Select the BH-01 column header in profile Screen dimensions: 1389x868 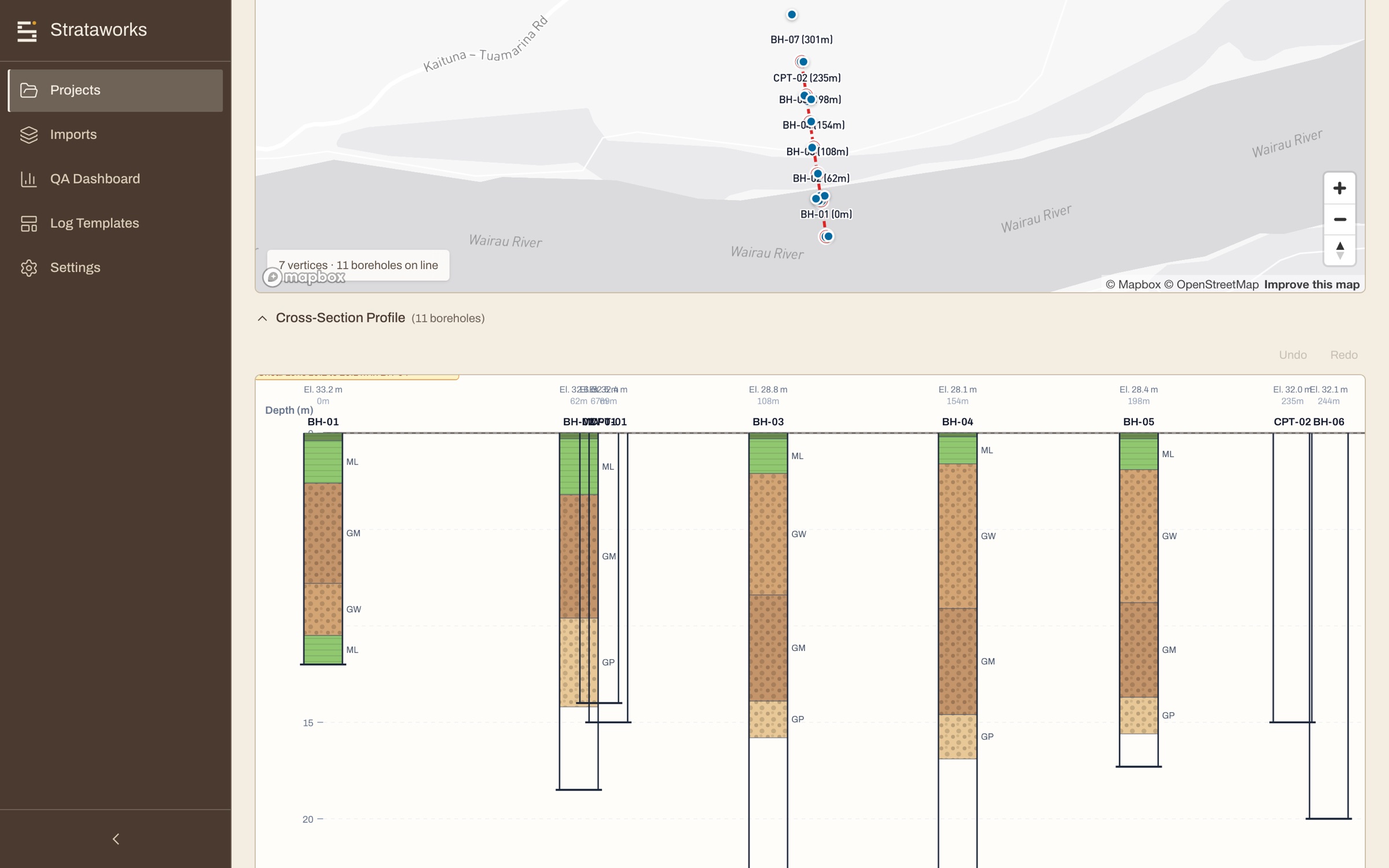tap(323, 422)
